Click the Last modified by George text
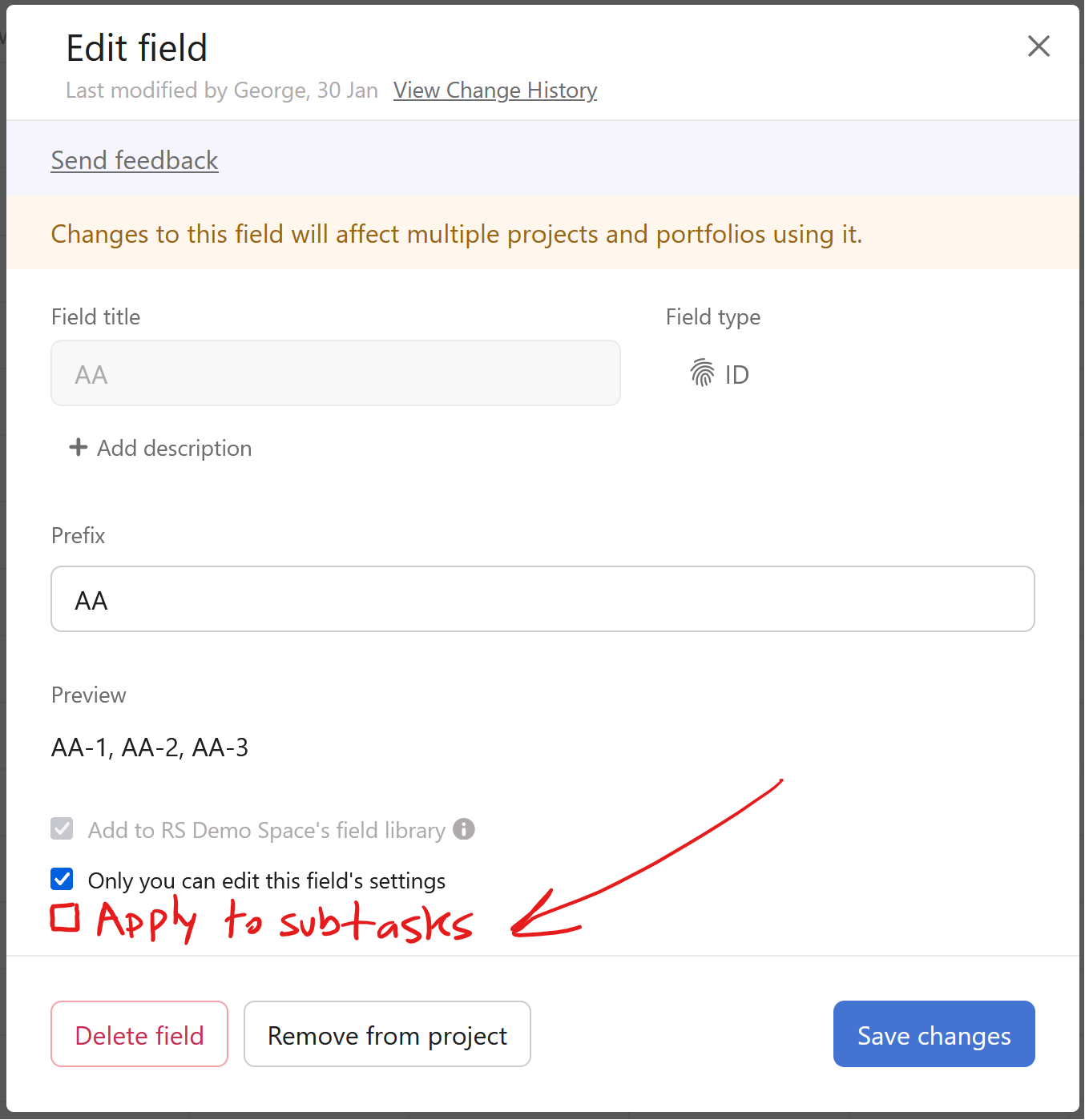The height and width of the screenshot is (1120, 1085). [x=221, y=90]
